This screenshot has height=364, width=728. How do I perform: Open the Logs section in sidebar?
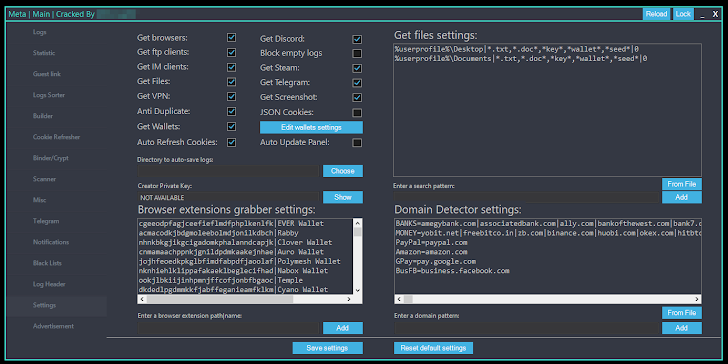(39, 32)
